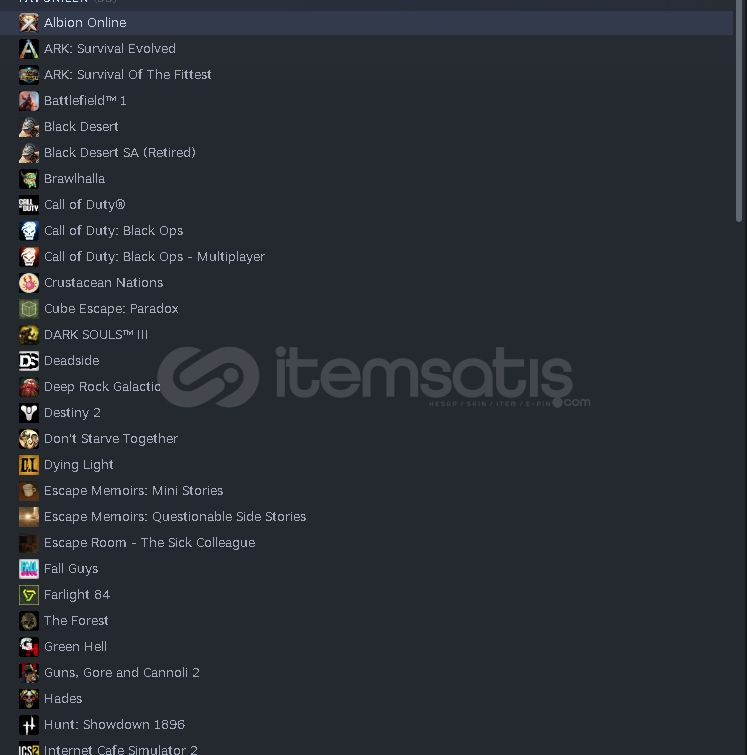Click the Deadside DS icon
747x755 pixels.
pos(29,361)
